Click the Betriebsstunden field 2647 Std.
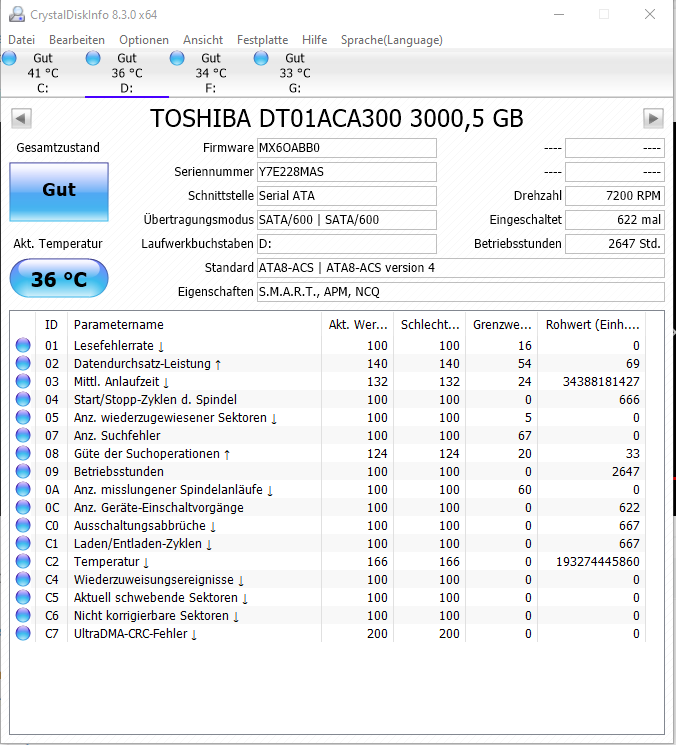Image resolution: width=676 pixels, height=745 pixels. (x=615, y=244)
